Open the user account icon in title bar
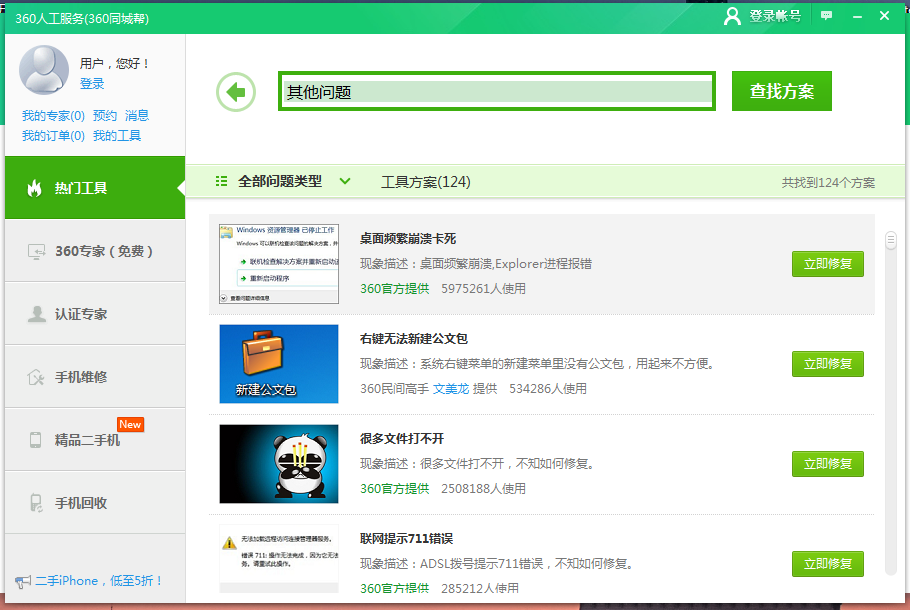This screenshot has height=610, width=910. click(732, 16)
